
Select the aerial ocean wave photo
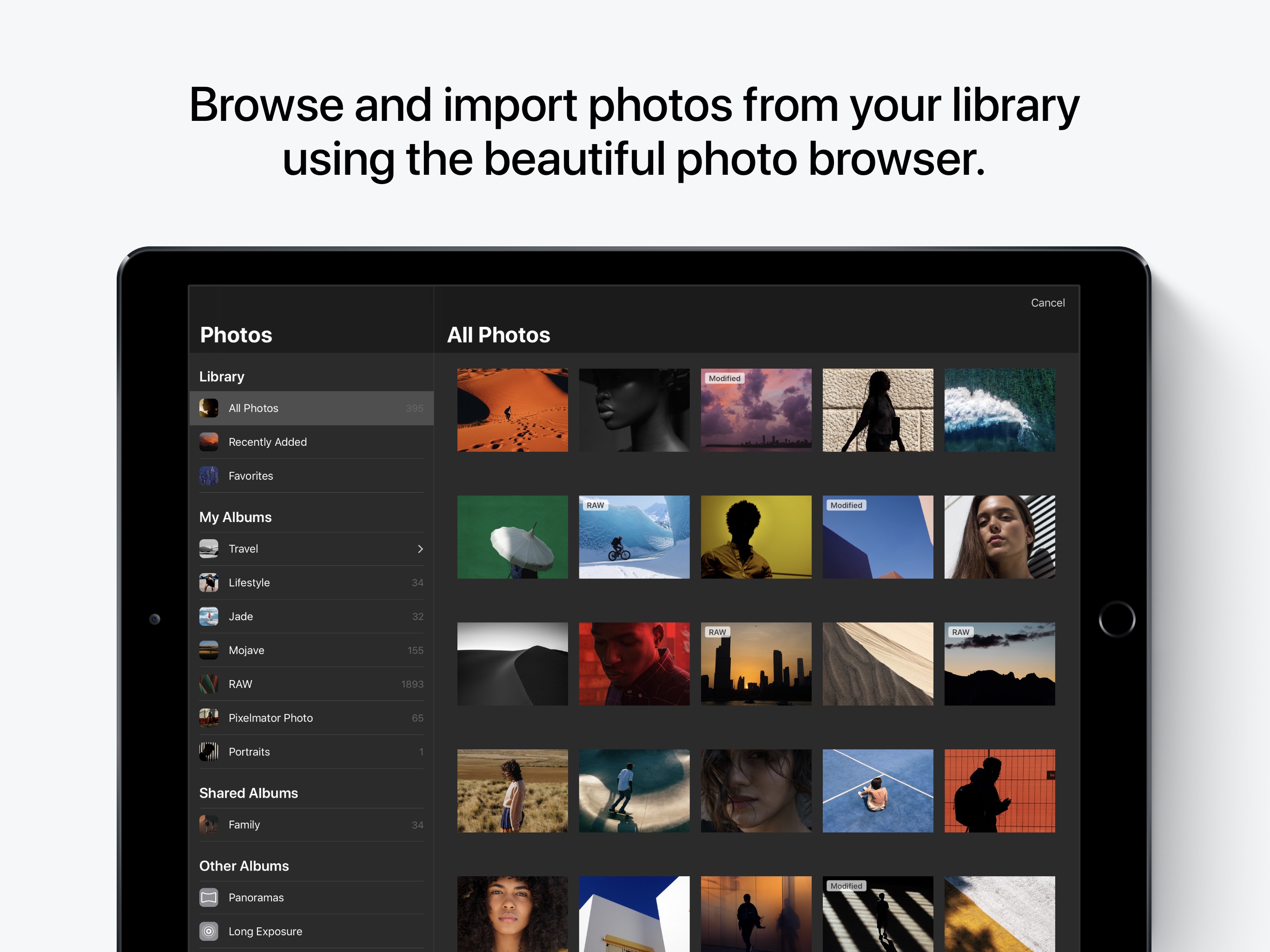pyautogui.click(x=999, y=410)
